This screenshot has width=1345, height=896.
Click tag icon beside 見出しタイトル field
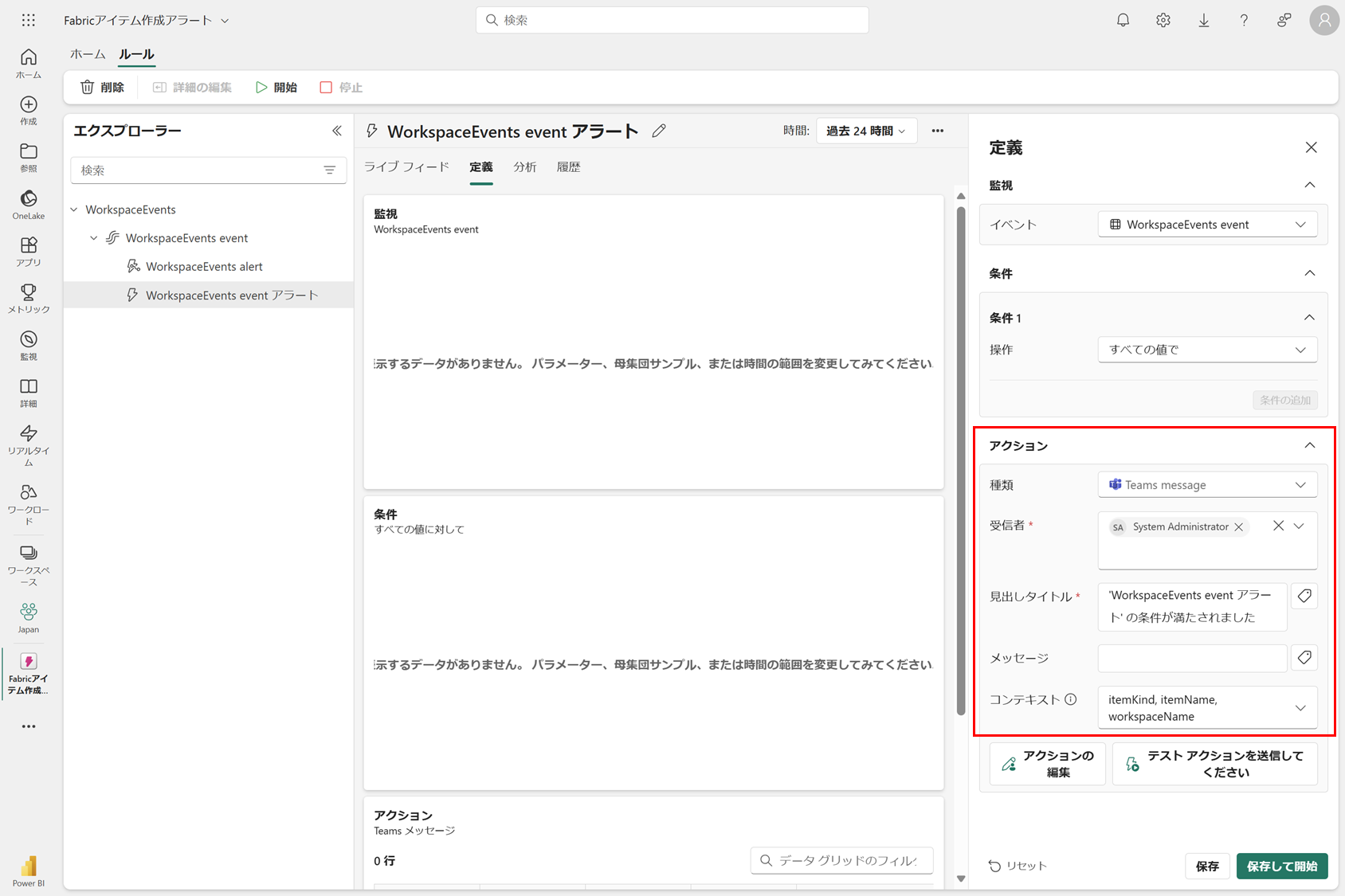click(x=1304, y=596)
